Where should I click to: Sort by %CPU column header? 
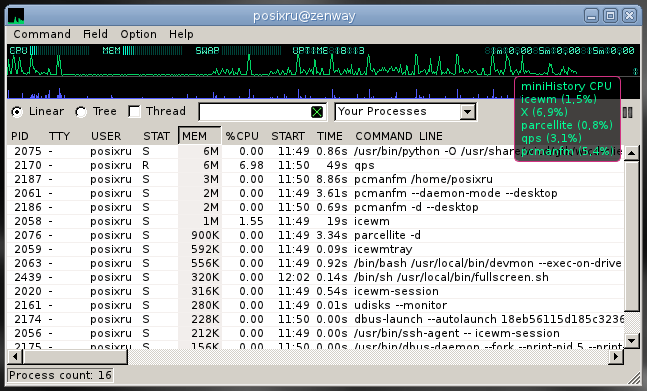point(242,136)
